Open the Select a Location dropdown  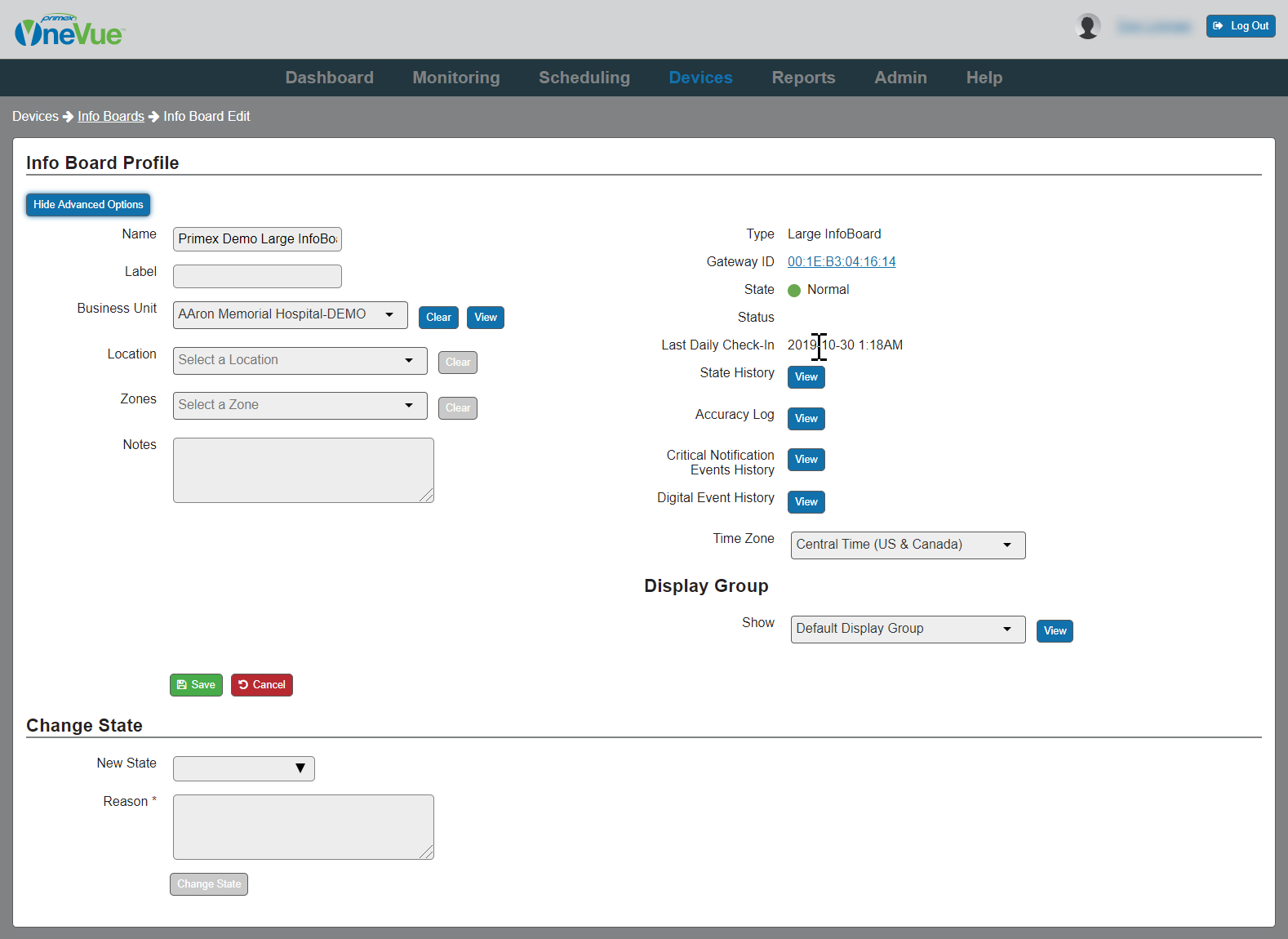(x=300, y=361)
